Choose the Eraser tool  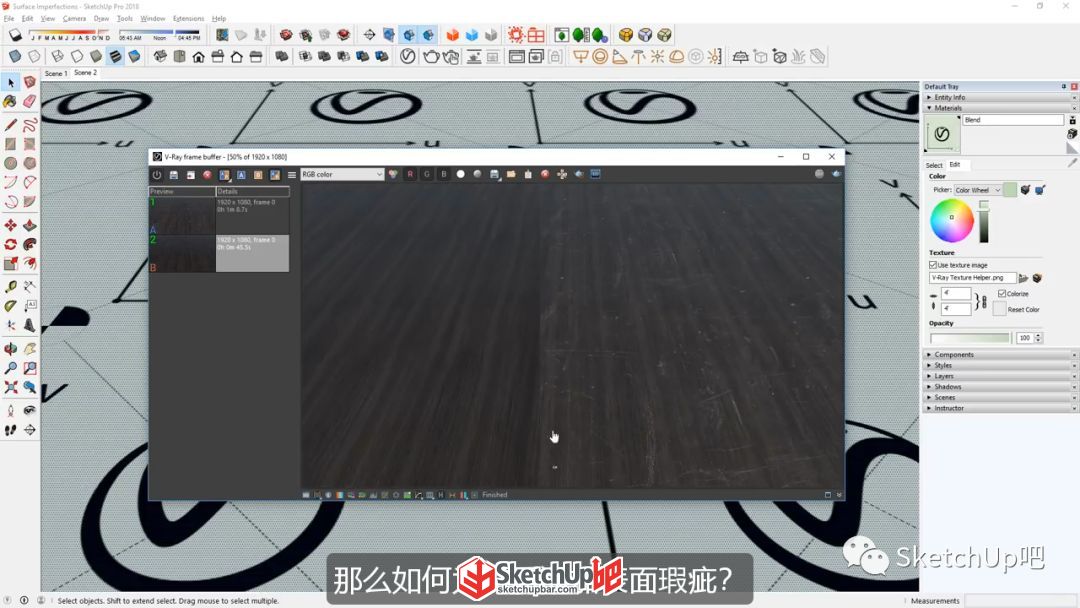click(x=30, y=102)
